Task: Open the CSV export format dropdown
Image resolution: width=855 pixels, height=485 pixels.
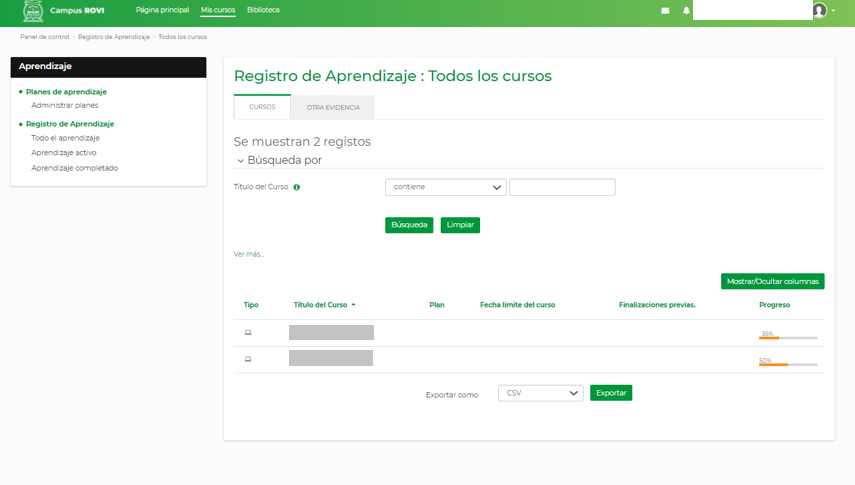Action: coord(540,393)
